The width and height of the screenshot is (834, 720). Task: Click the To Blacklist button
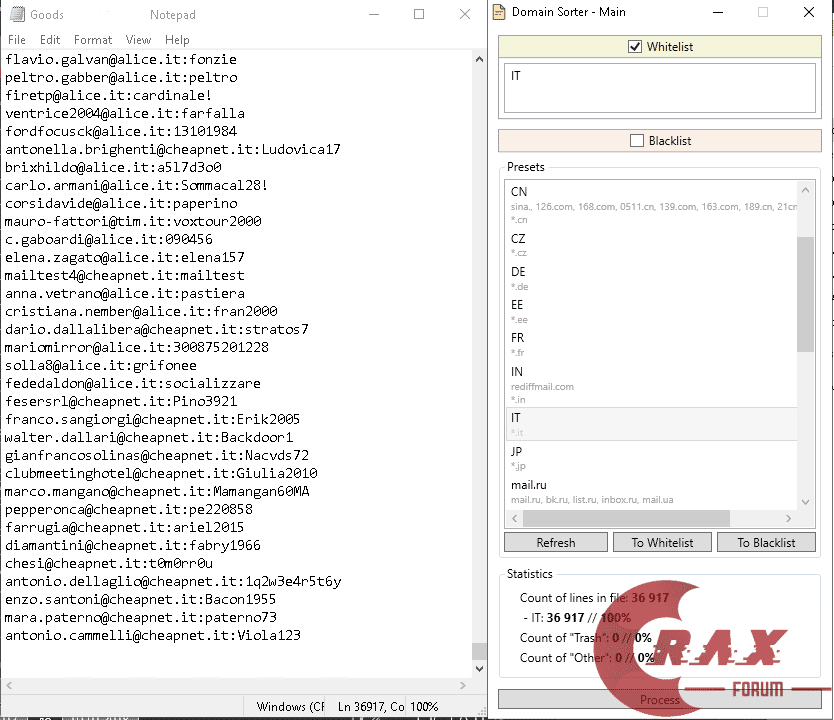pos(766,541)
